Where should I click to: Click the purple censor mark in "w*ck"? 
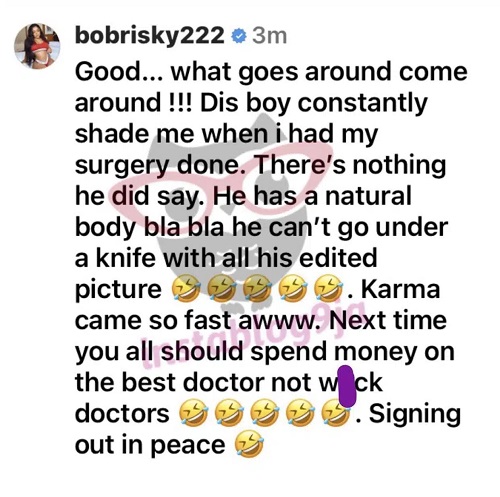[x=347, y=386]
